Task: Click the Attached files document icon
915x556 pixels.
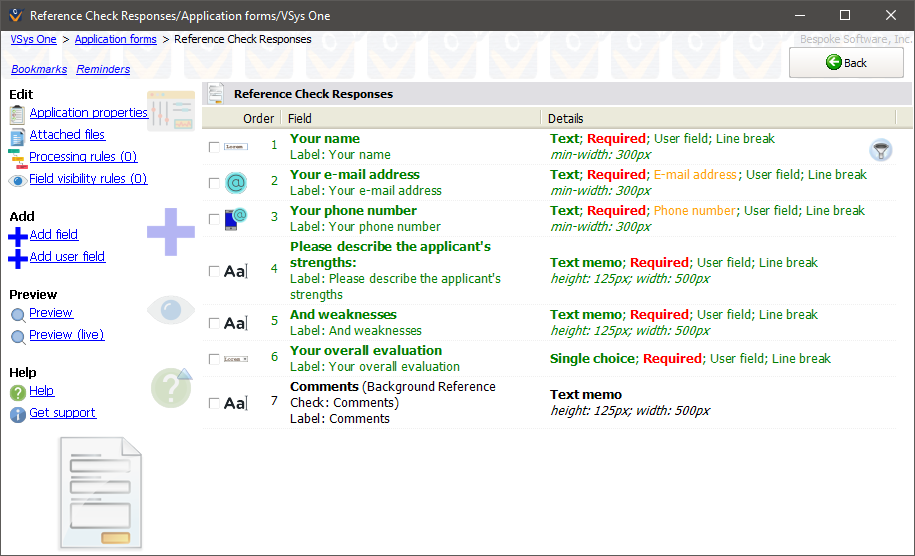Action: click(17, 136)
